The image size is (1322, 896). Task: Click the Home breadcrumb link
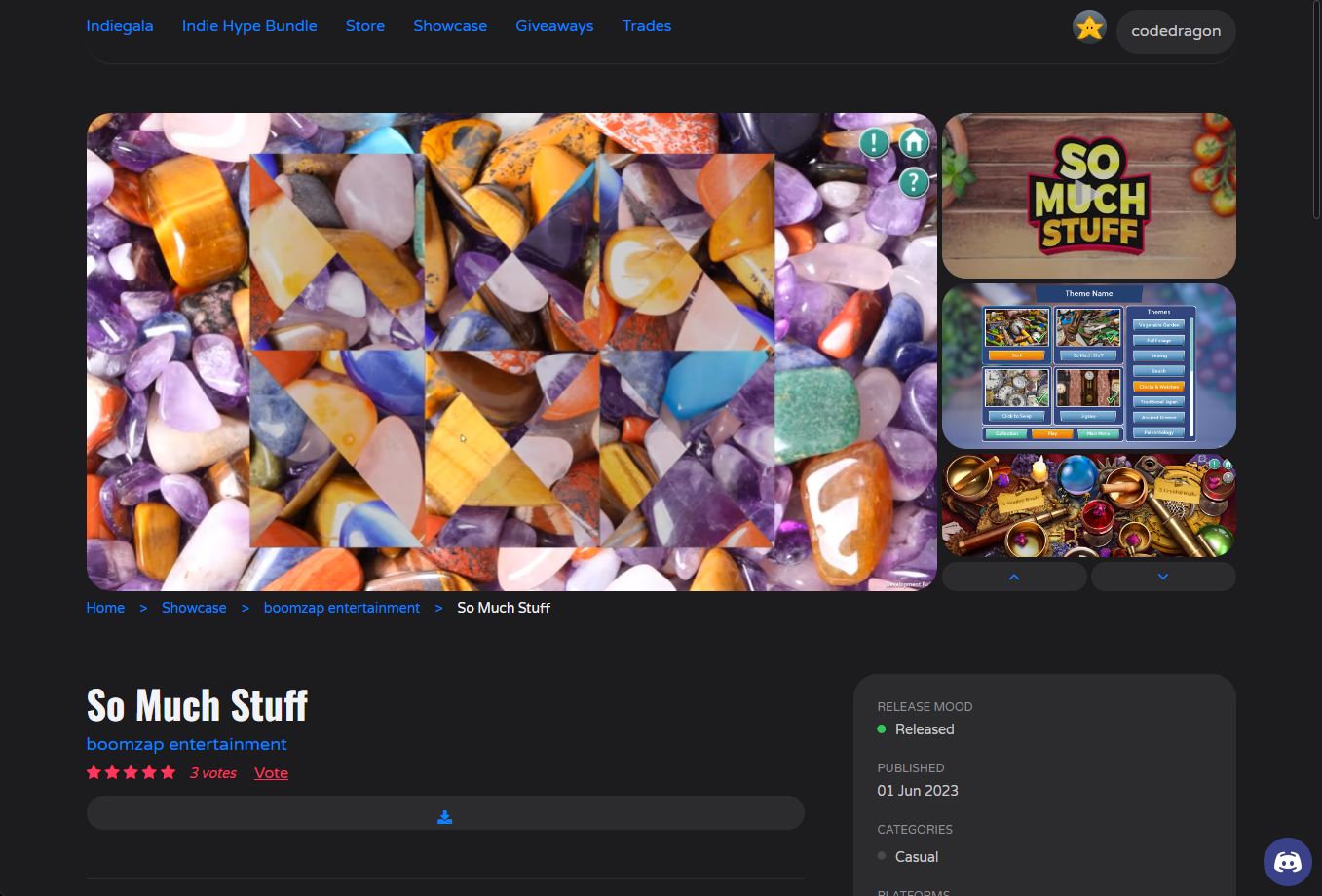tap(105, 608)
